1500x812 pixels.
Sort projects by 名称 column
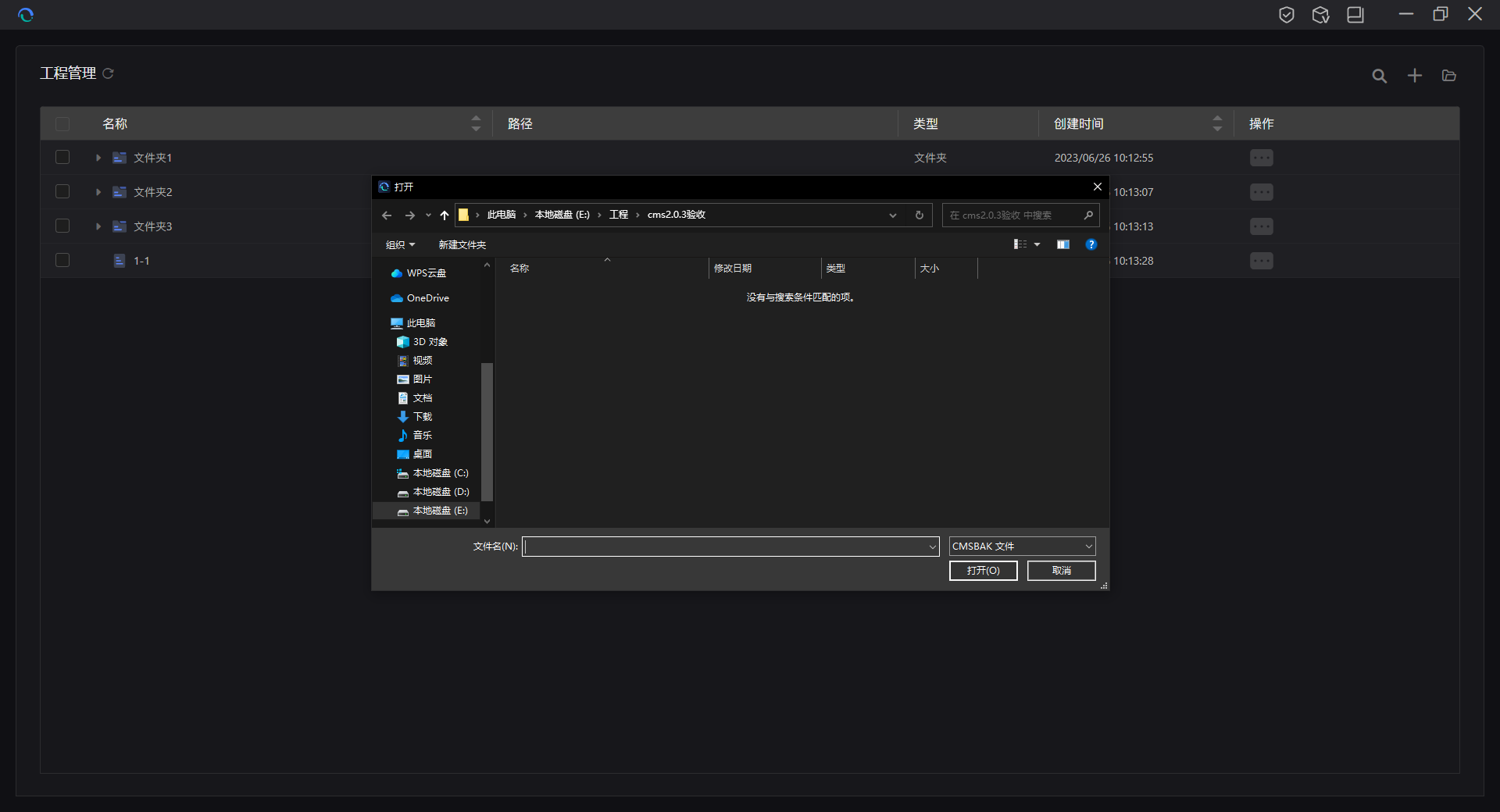tap(476, 124)
